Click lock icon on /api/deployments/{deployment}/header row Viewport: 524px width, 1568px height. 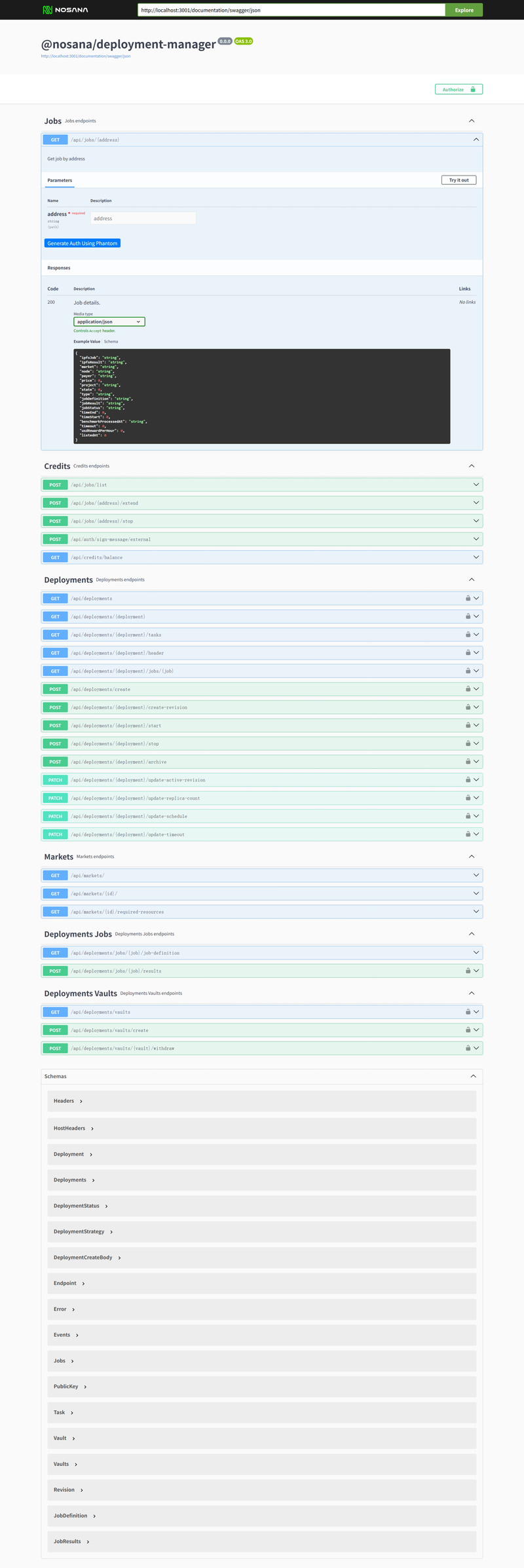click(468, 652)
